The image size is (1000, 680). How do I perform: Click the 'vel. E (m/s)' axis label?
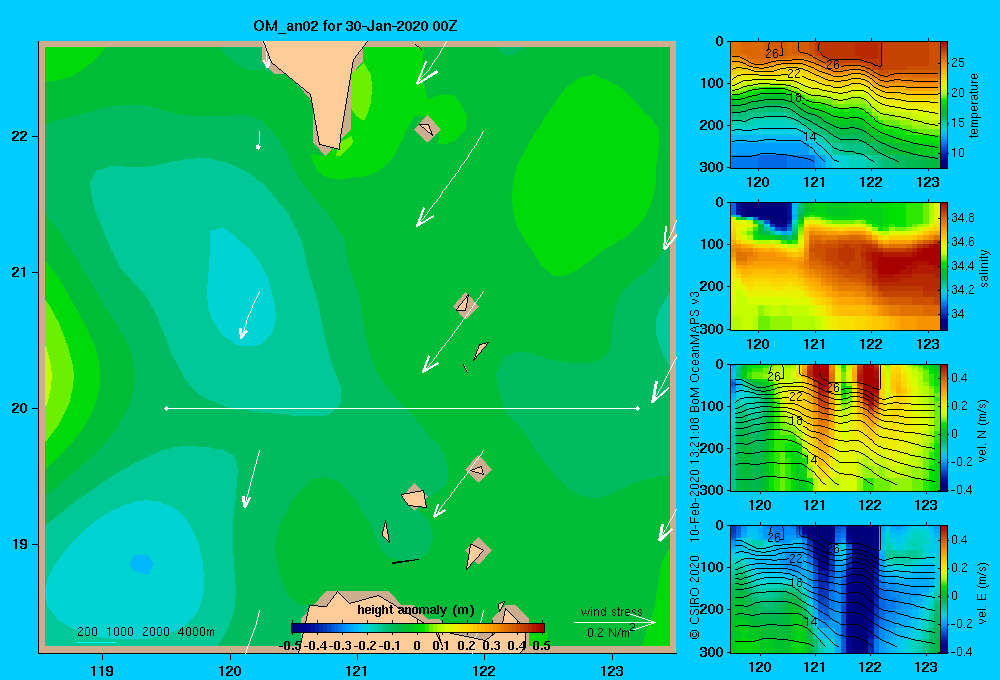pyautogui.click(x=983, y=593)
